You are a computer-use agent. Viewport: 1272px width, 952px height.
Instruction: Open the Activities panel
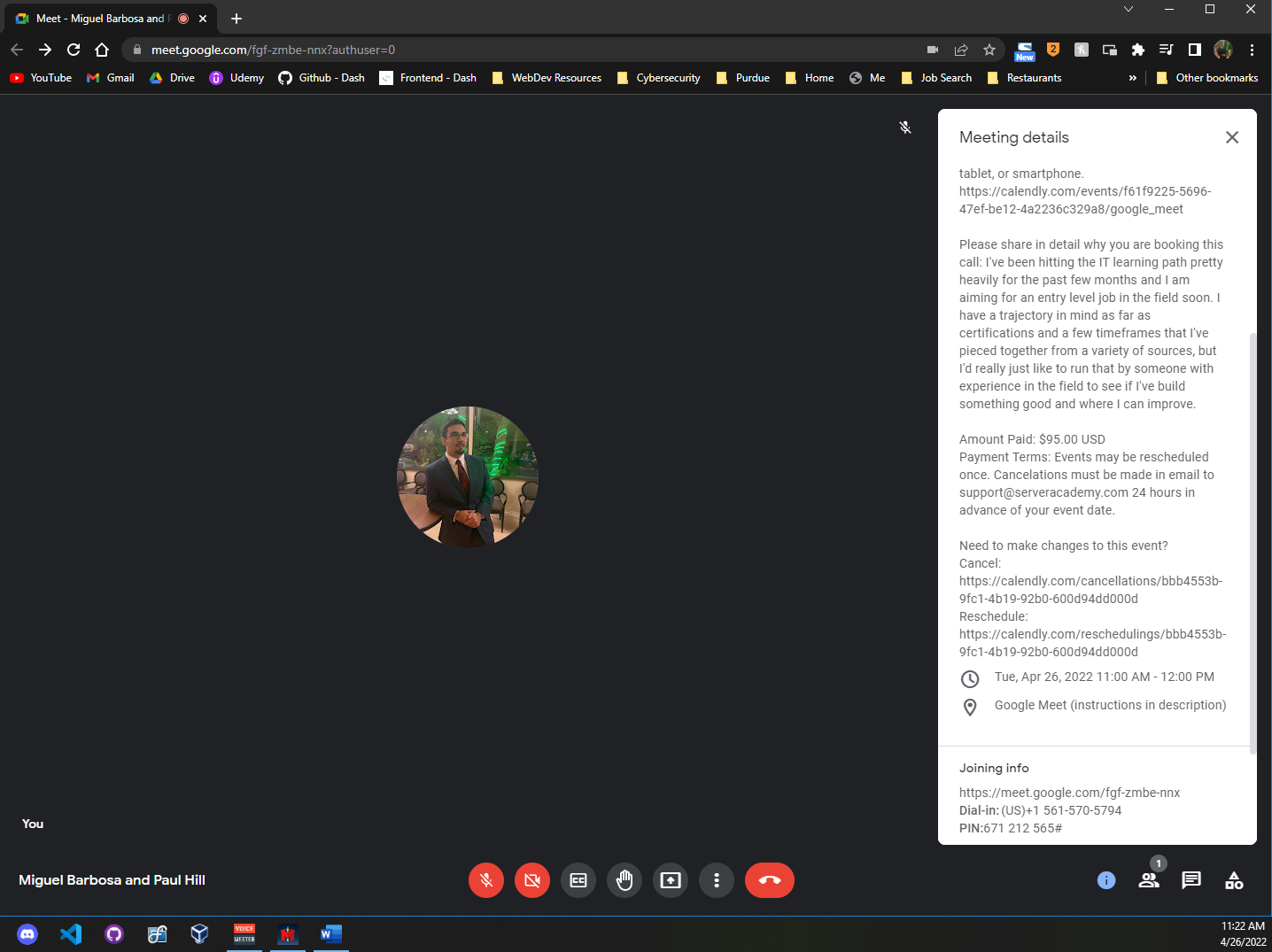click(1234, 880)
